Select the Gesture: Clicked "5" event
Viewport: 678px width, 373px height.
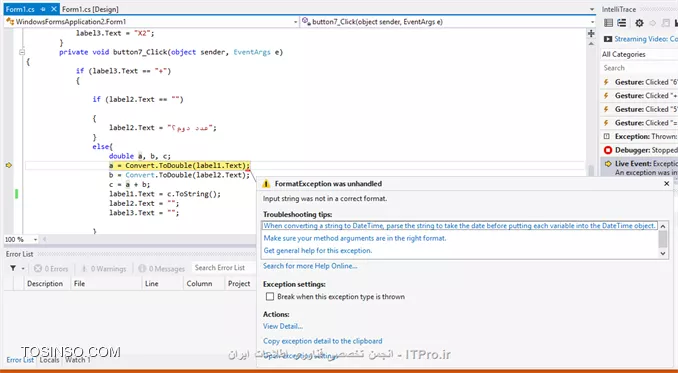tap(639, 109)
